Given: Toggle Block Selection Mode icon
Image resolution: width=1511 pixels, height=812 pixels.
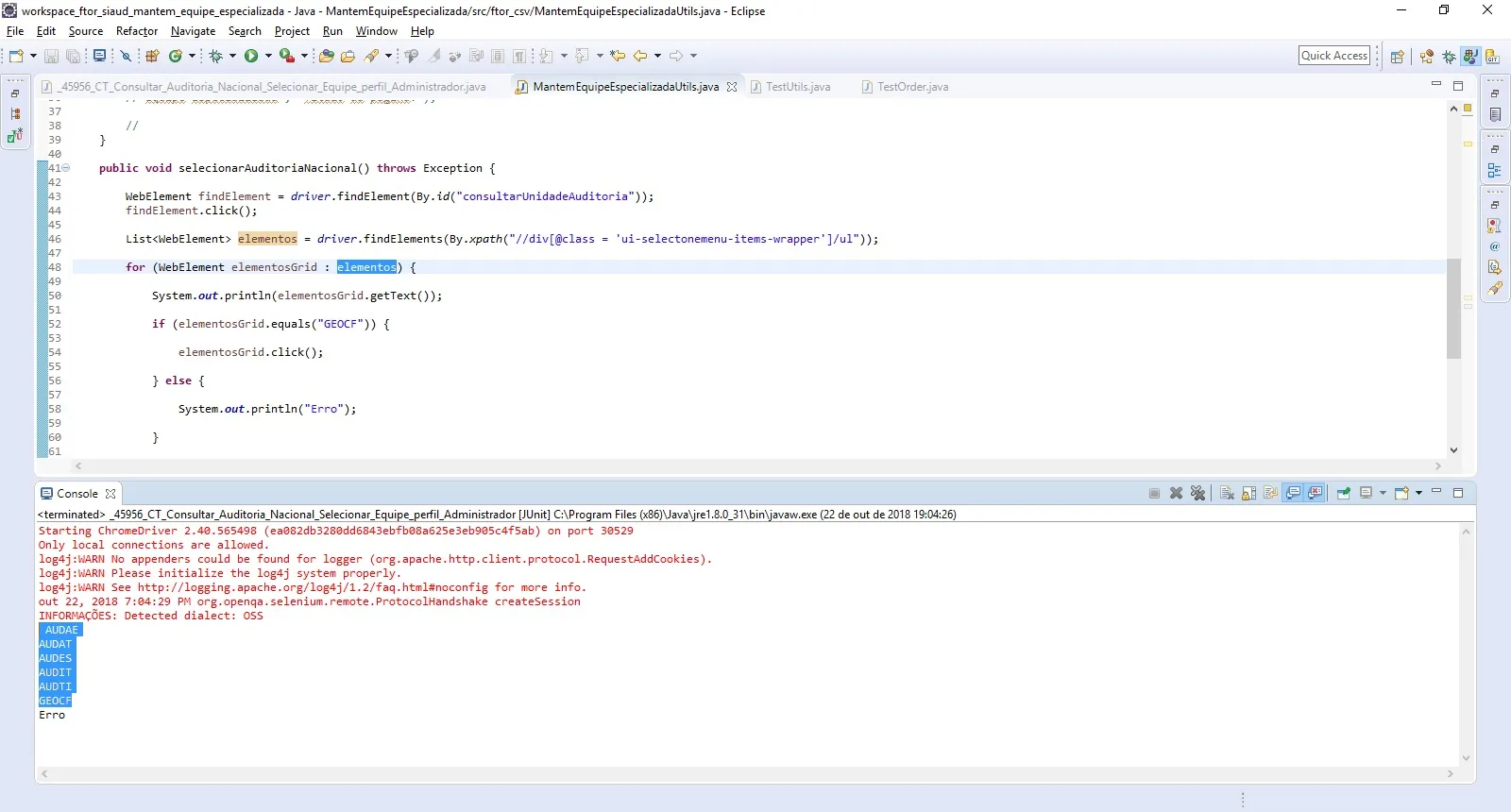Looking at the screenshot, I should [x=498, y=56].
